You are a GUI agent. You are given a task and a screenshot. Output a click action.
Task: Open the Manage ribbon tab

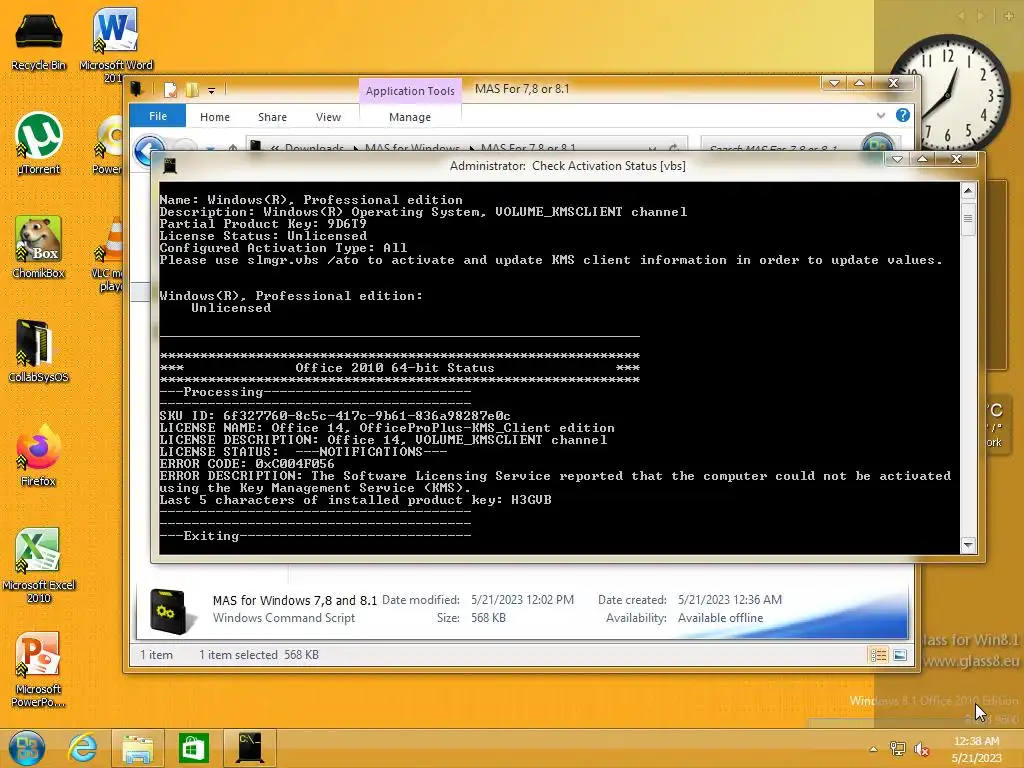pos(410,117)
